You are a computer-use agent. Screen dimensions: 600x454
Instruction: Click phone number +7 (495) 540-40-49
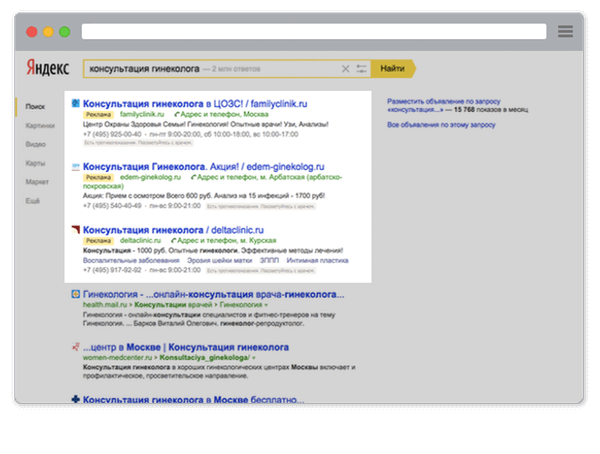(x=112, y=206)
